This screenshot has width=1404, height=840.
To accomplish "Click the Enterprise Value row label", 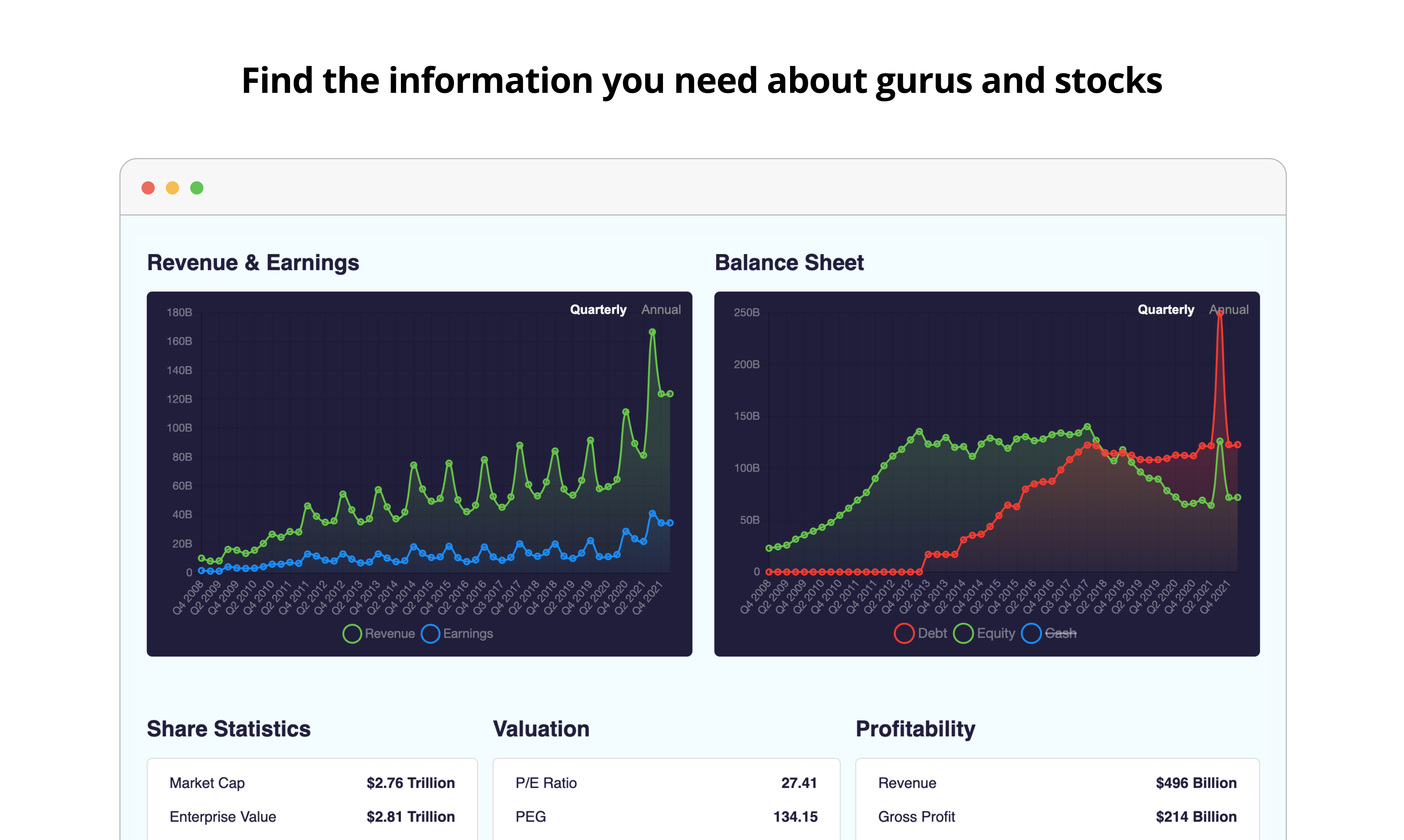I will pyautogui.click(x=223, y=816).
